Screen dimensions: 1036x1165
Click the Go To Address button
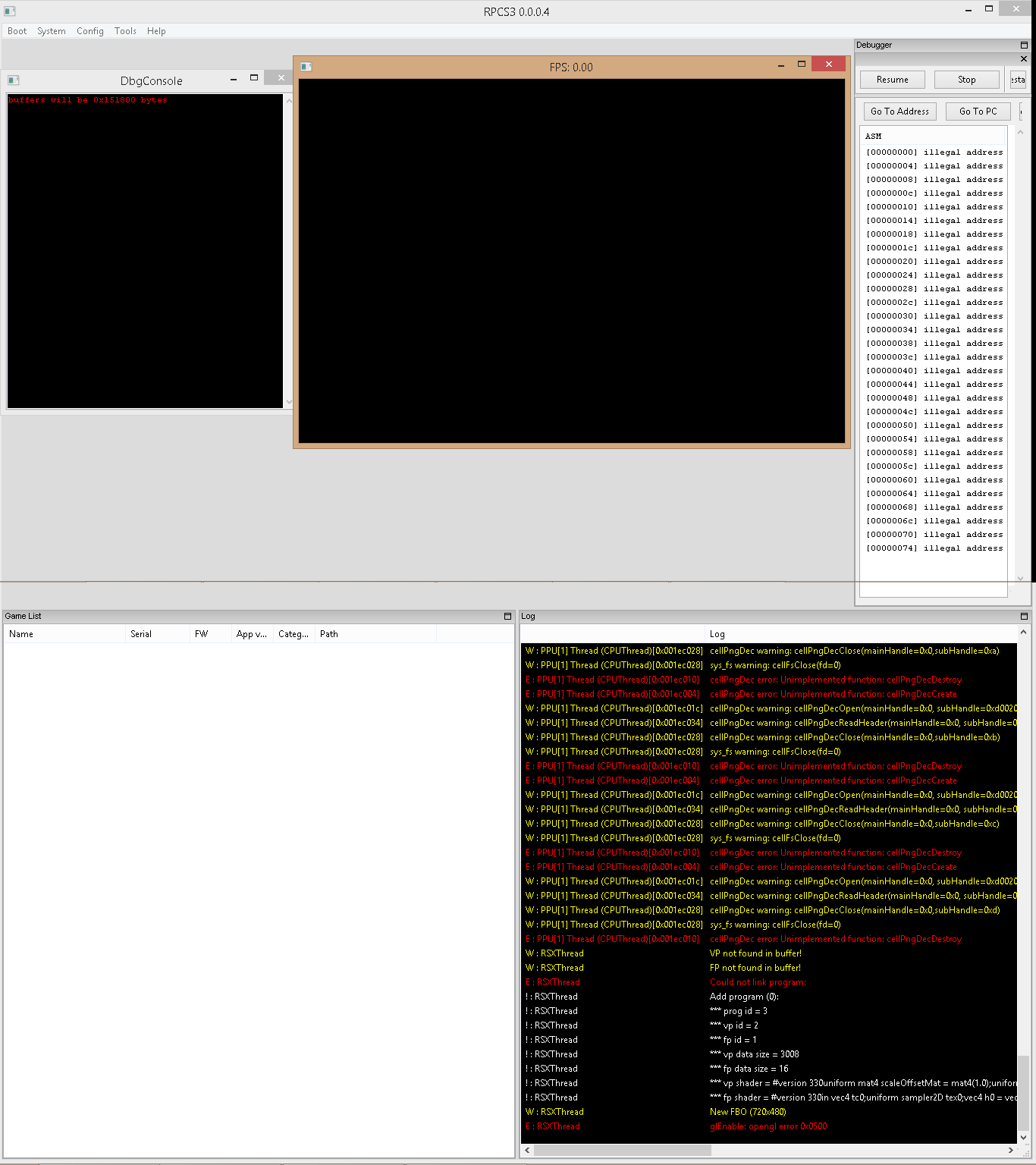[x=899, y=111]
